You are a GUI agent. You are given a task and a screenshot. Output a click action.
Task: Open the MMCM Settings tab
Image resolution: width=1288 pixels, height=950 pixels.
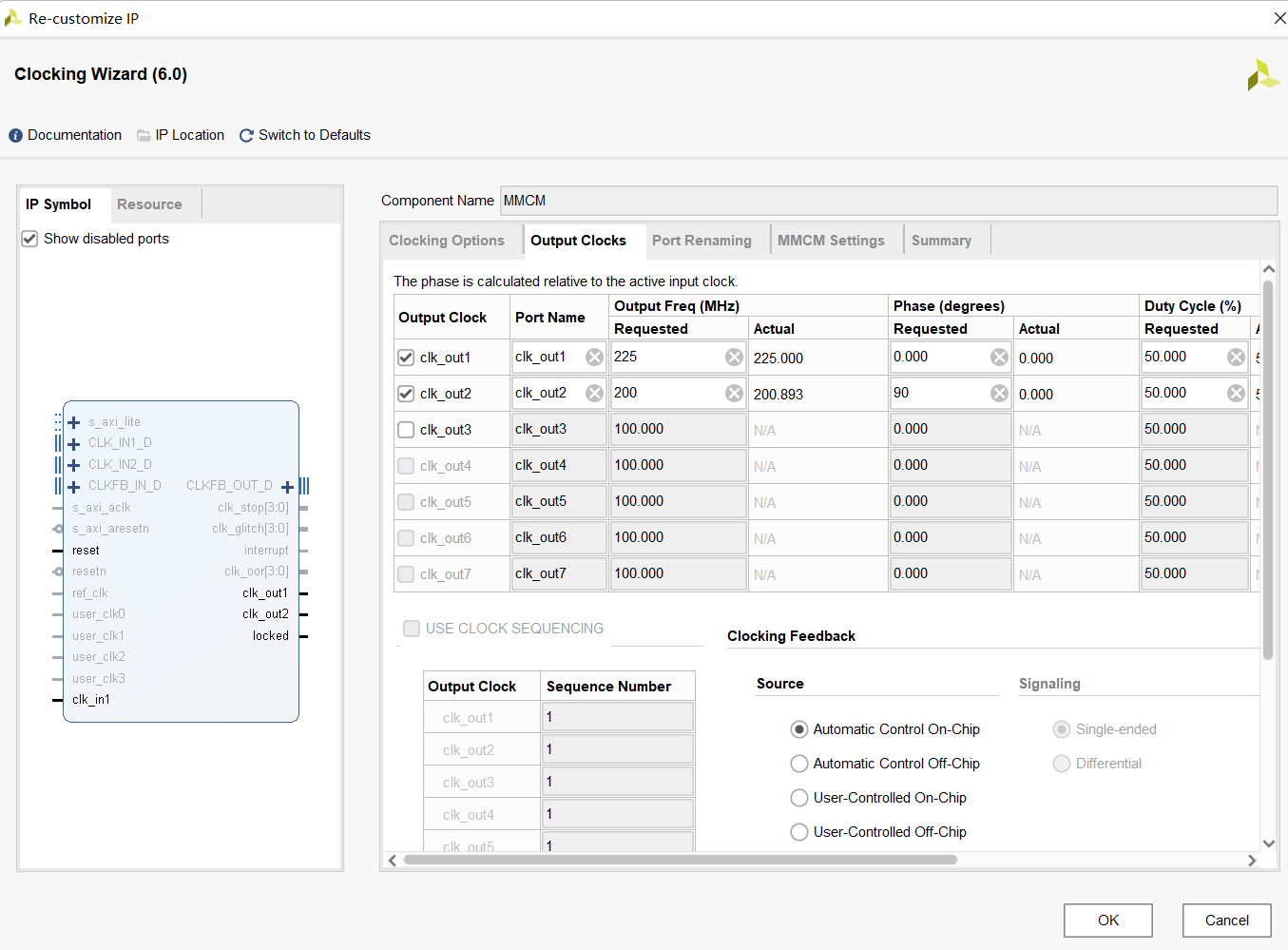click(831, 241)
